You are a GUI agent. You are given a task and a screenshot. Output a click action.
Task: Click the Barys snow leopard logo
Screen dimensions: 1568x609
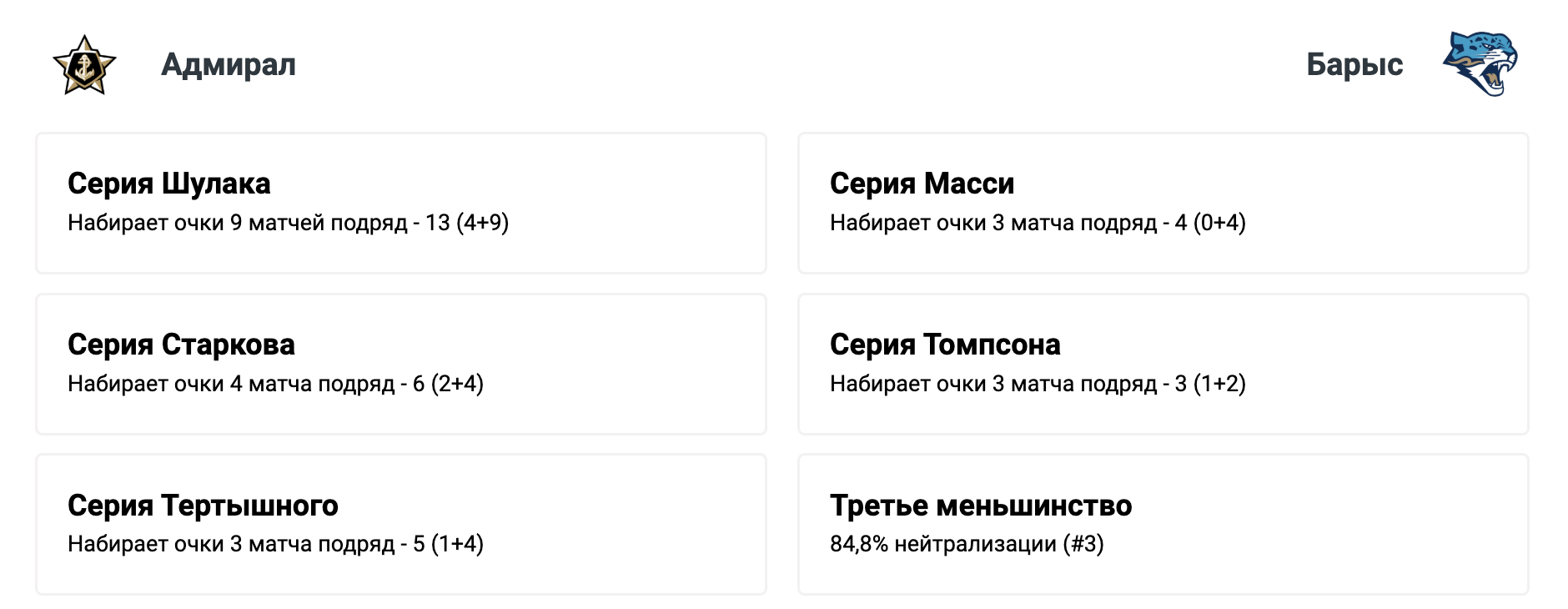[x=1480, y=63]
